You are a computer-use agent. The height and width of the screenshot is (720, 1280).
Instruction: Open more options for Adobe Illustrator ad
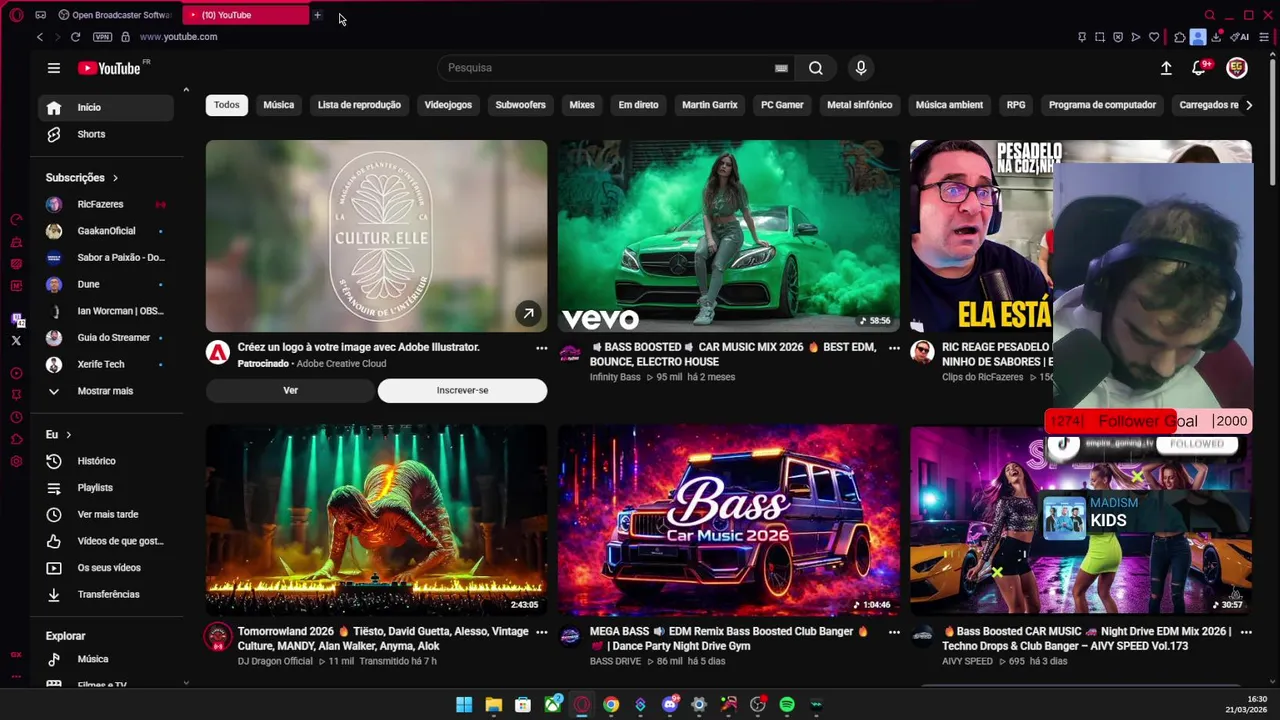point(541,348)
